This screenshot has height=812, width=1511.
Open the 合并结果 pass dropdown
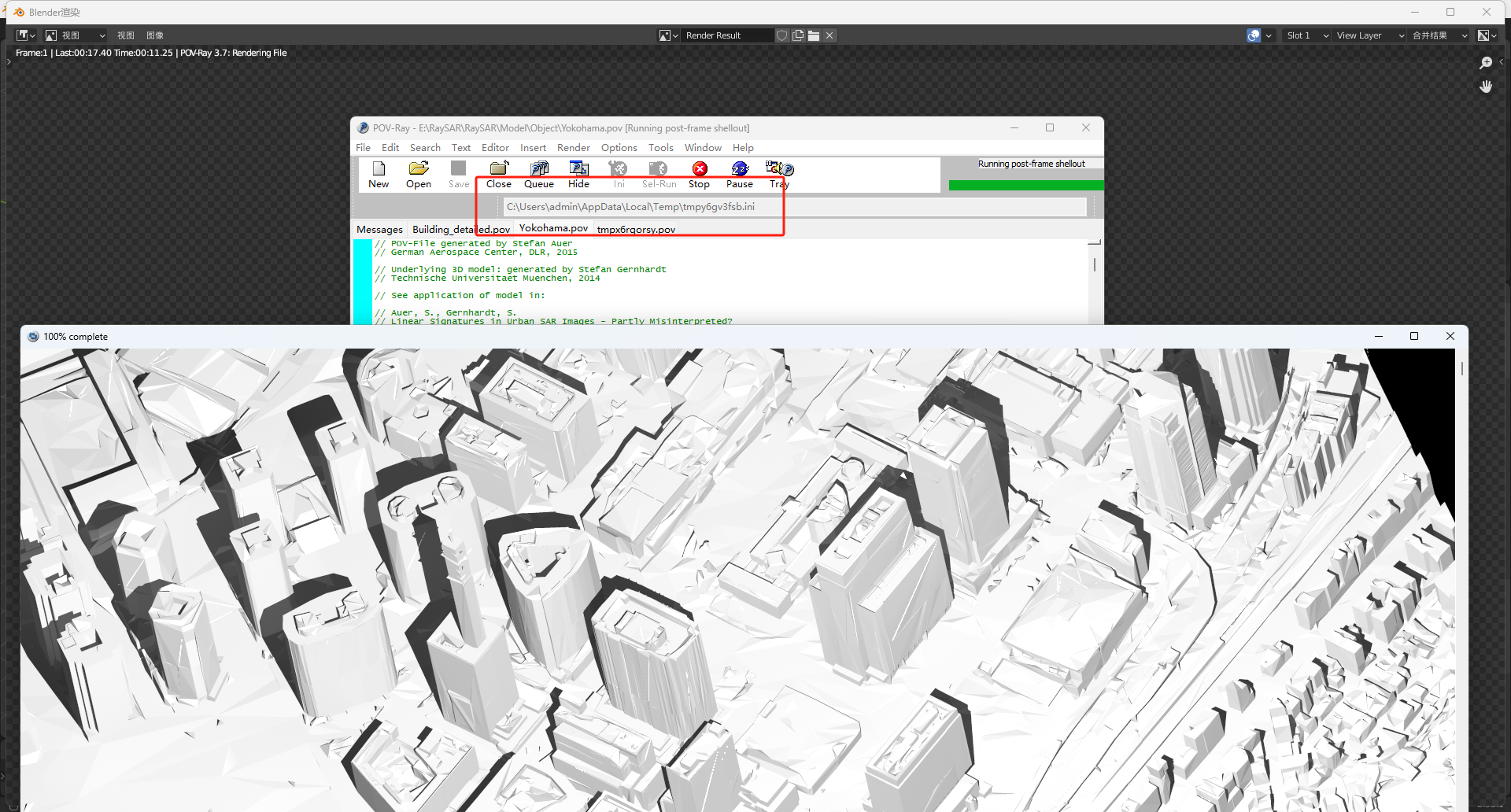tap(1439, 35)
